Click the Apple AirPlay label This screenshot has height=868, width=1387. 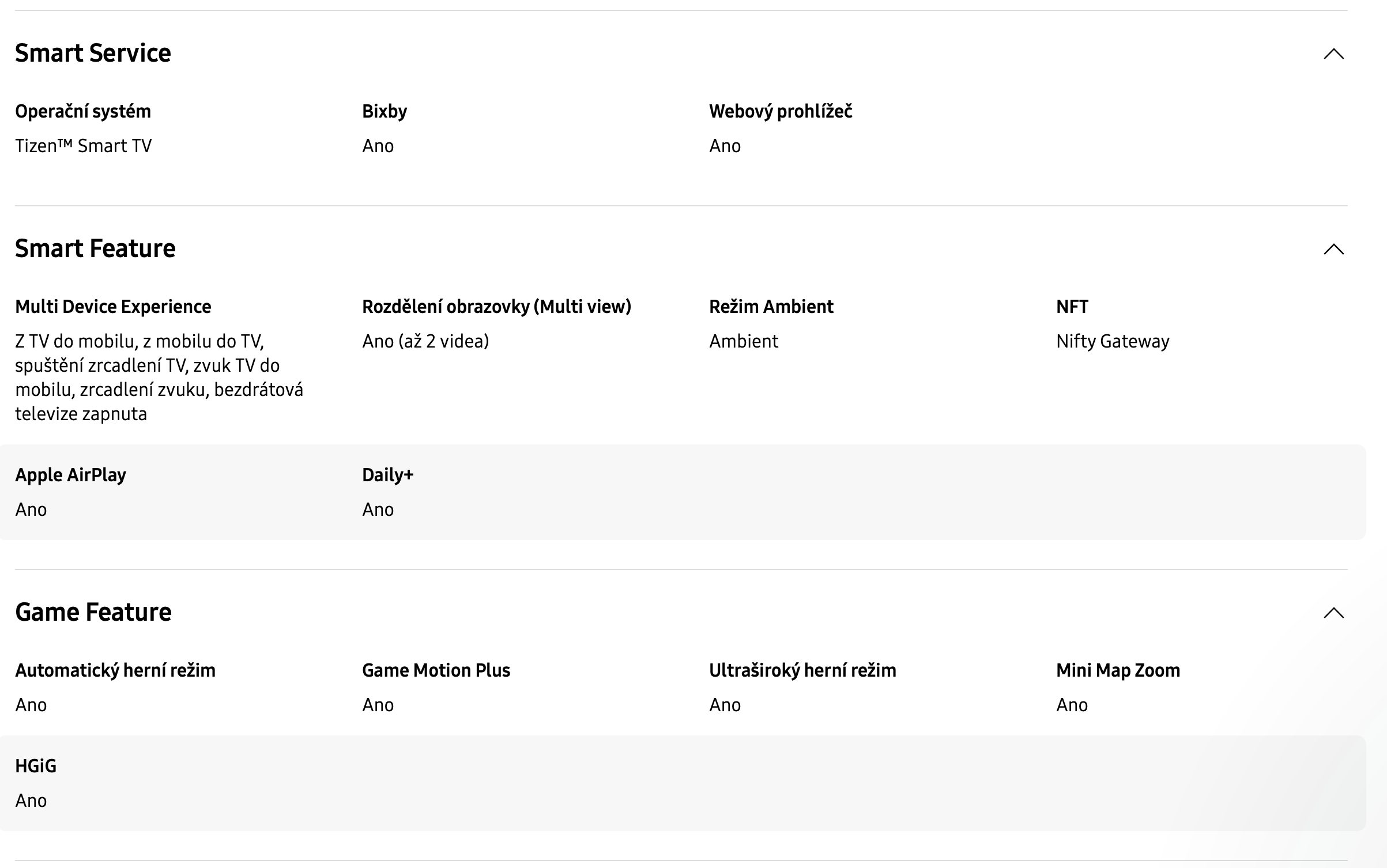[70, 475]
